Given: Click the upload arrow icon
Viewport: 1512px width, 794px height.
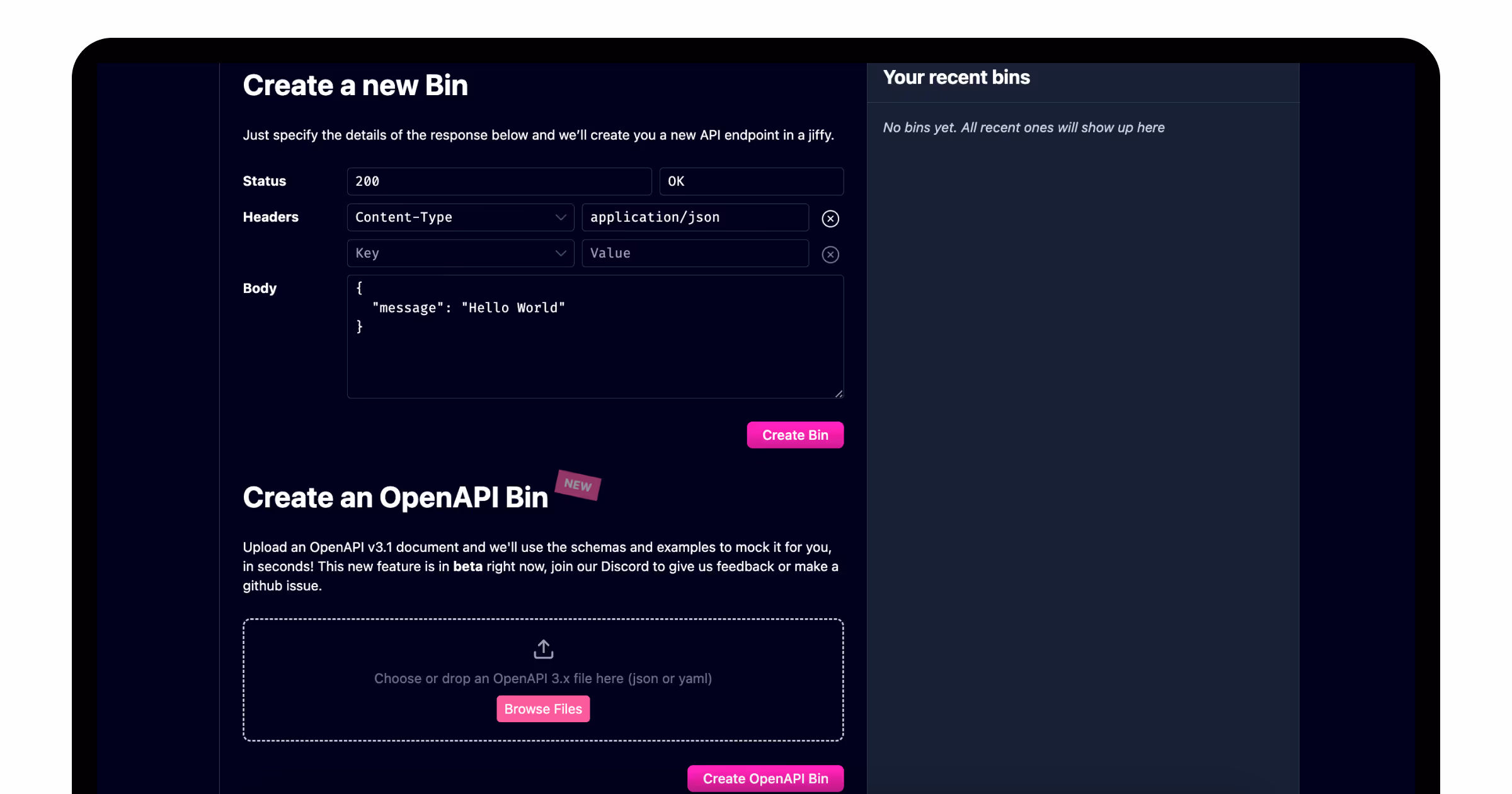Looking at the screenshot, I should [543, 649].
